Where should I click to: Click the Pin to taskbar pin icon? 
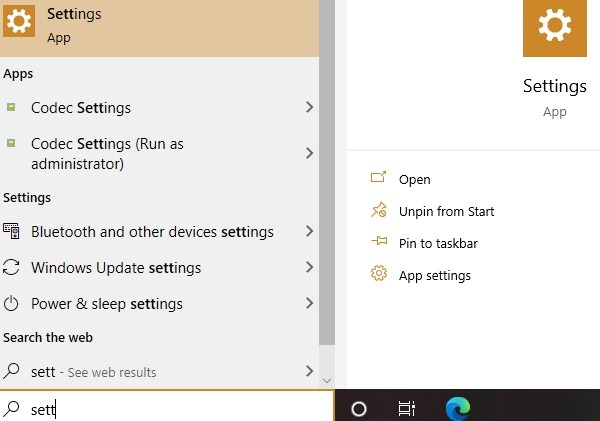click(379, 241)
